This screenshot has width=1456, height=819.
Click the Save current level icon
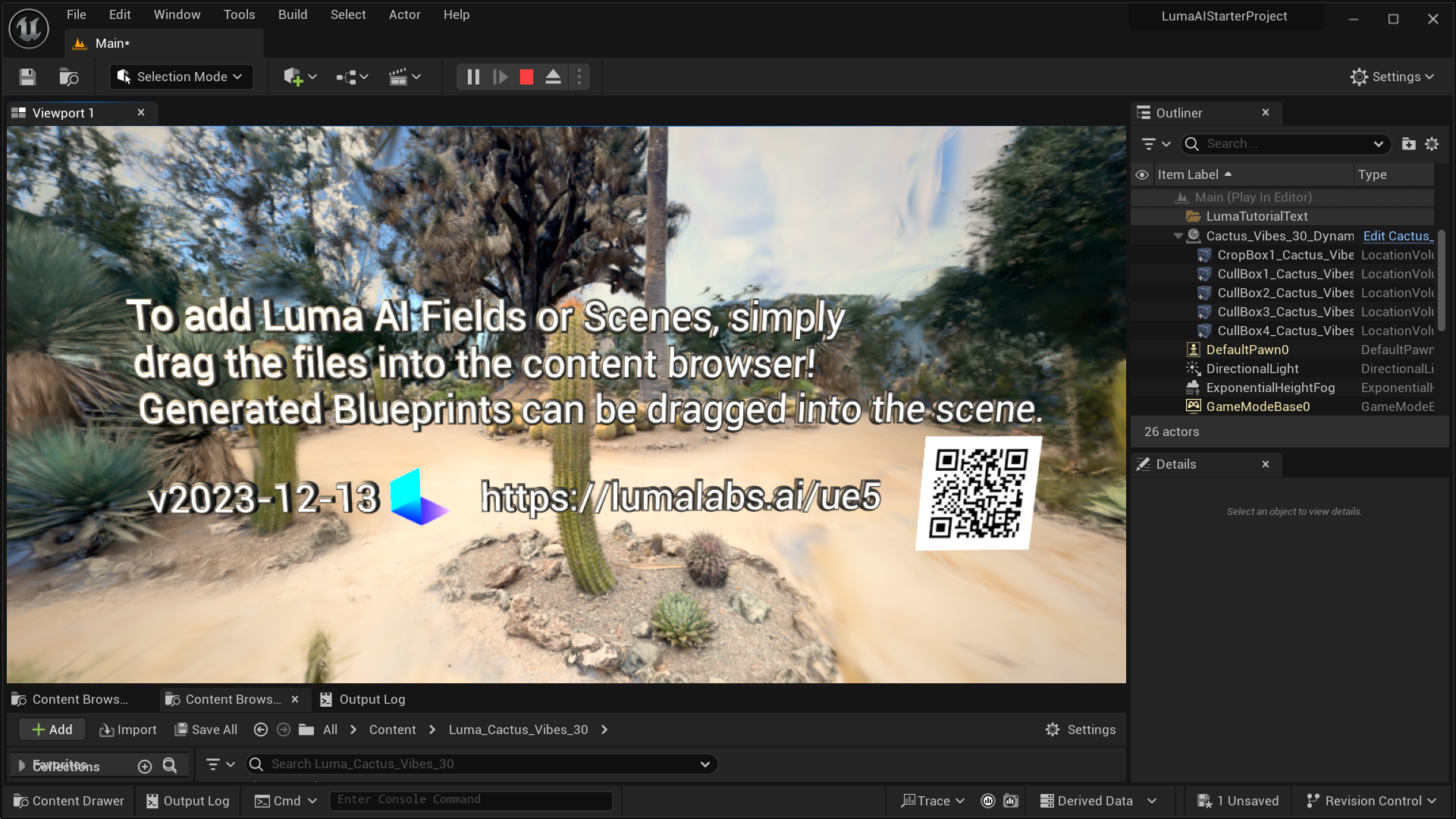27,77
